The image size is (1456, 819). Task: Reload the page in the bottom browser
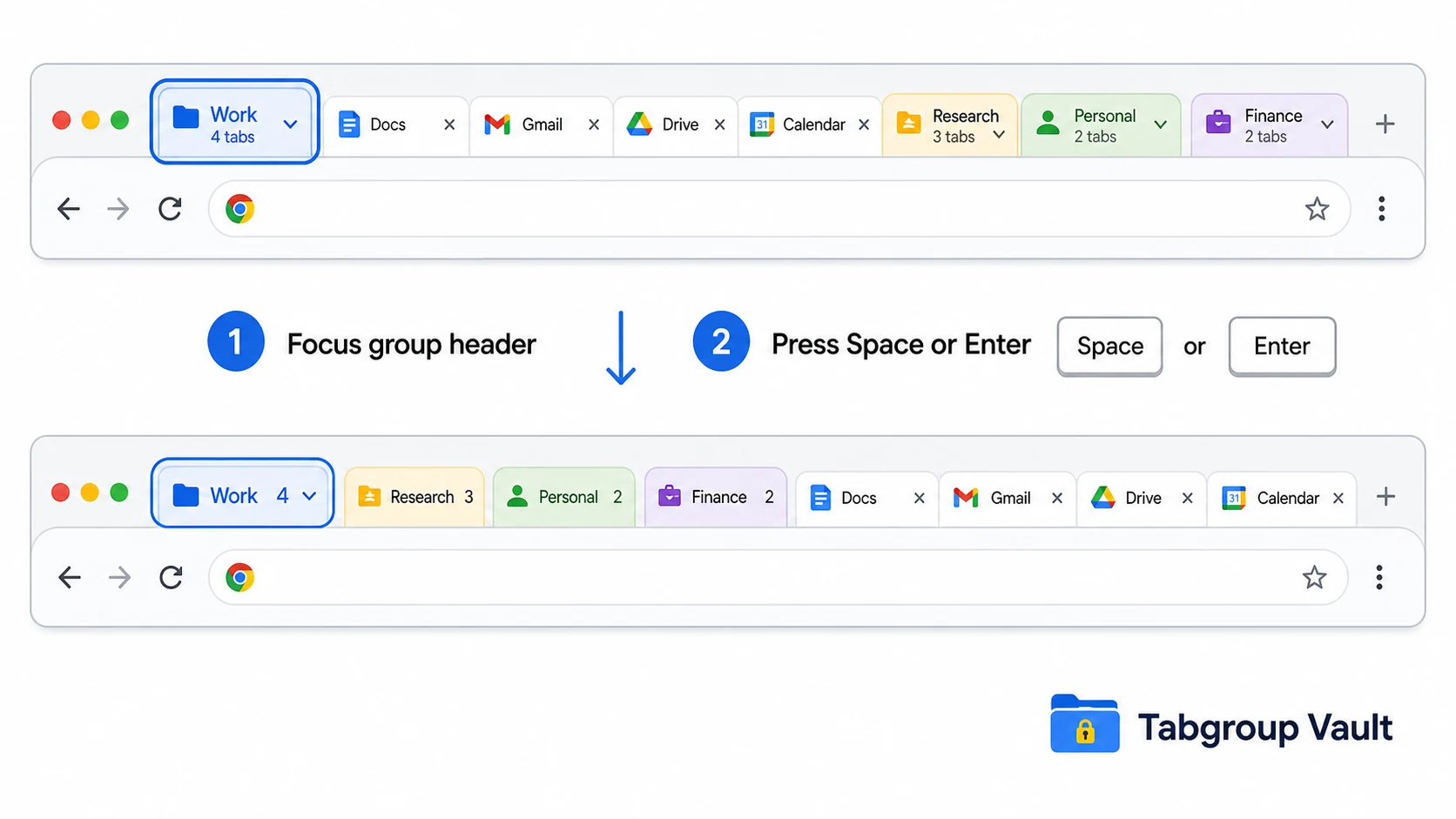171,577
